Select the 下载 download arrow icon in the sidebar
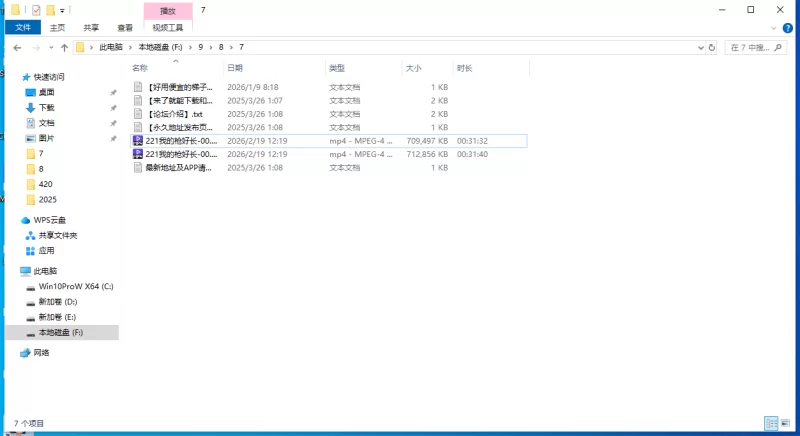 pos(31,108)
